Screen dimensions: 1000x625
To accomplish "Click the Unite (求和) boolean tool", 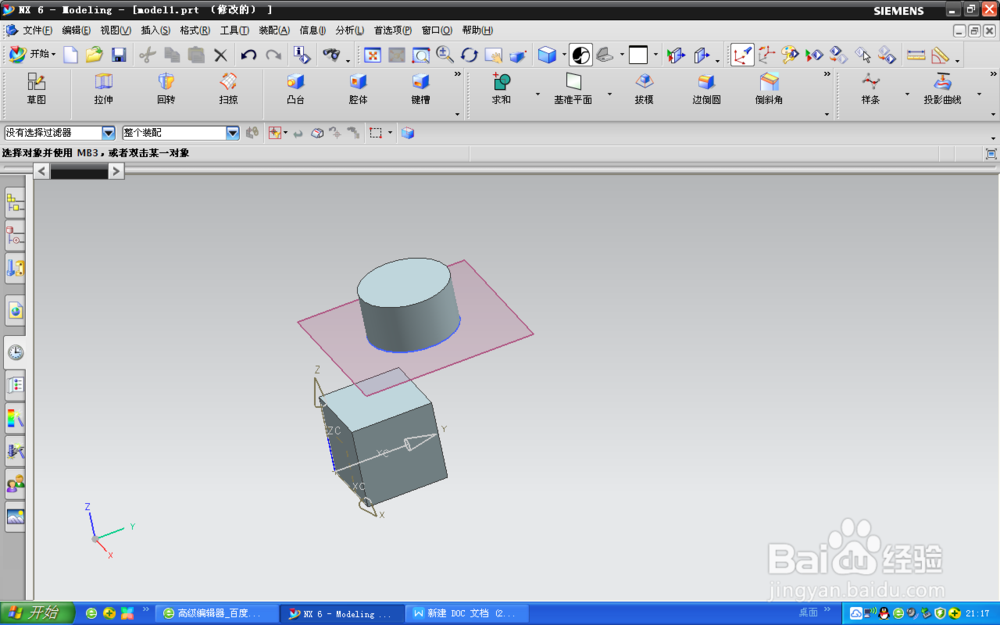I will 501,88.
